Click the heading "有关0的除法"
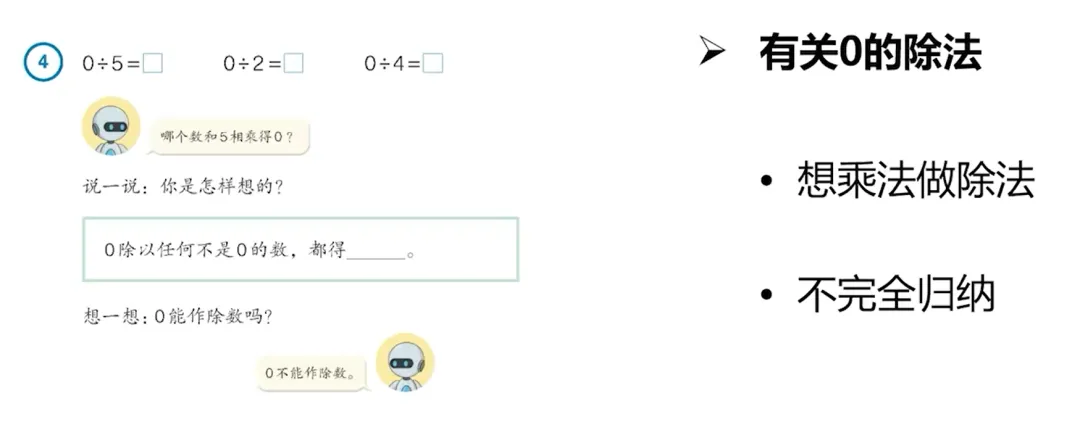The image size is (1080, 438). (x=869, y=53)
